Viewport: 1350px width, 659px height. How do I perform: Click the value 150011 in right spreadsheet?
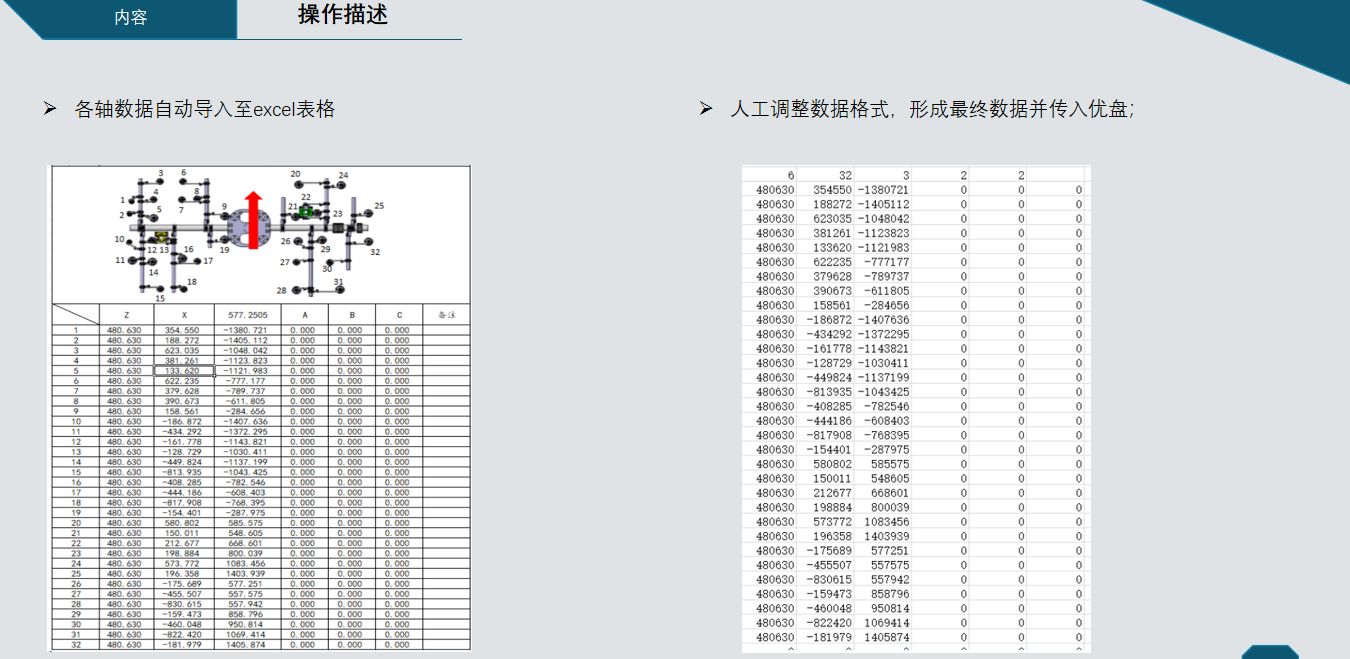(833, 479)
